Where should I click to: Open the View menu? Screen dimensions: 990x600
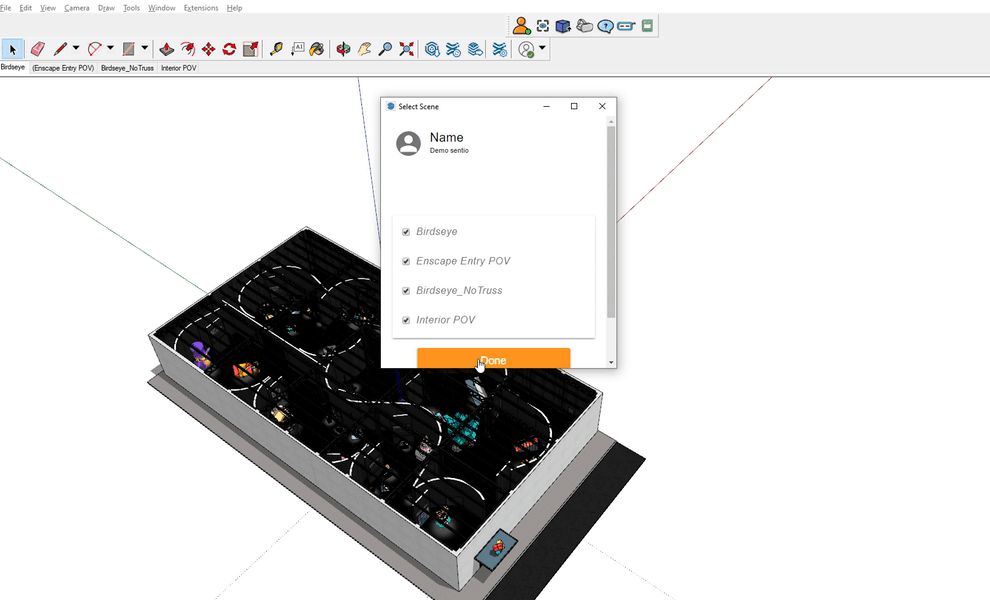point(48,8)
